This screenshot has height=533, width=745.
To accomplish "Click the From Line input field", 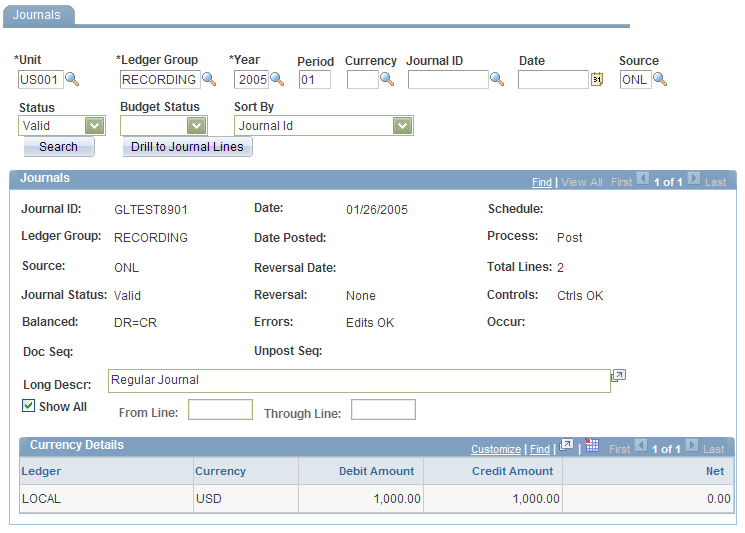I will (x=220, y=409).
